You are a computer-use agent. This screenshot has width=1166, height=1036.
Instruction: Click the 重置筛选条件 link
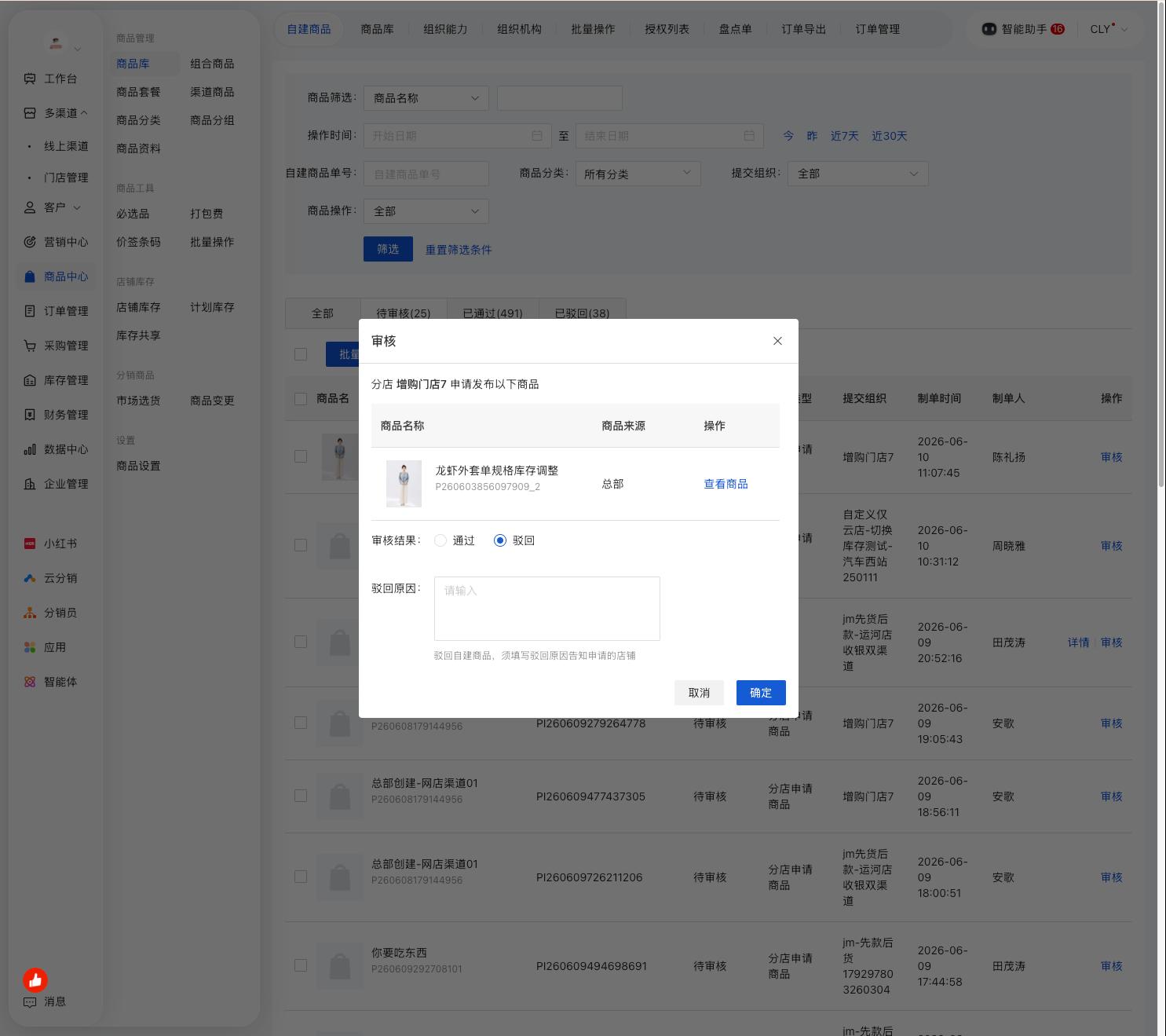pyautogui.click(x=459, y=250)
